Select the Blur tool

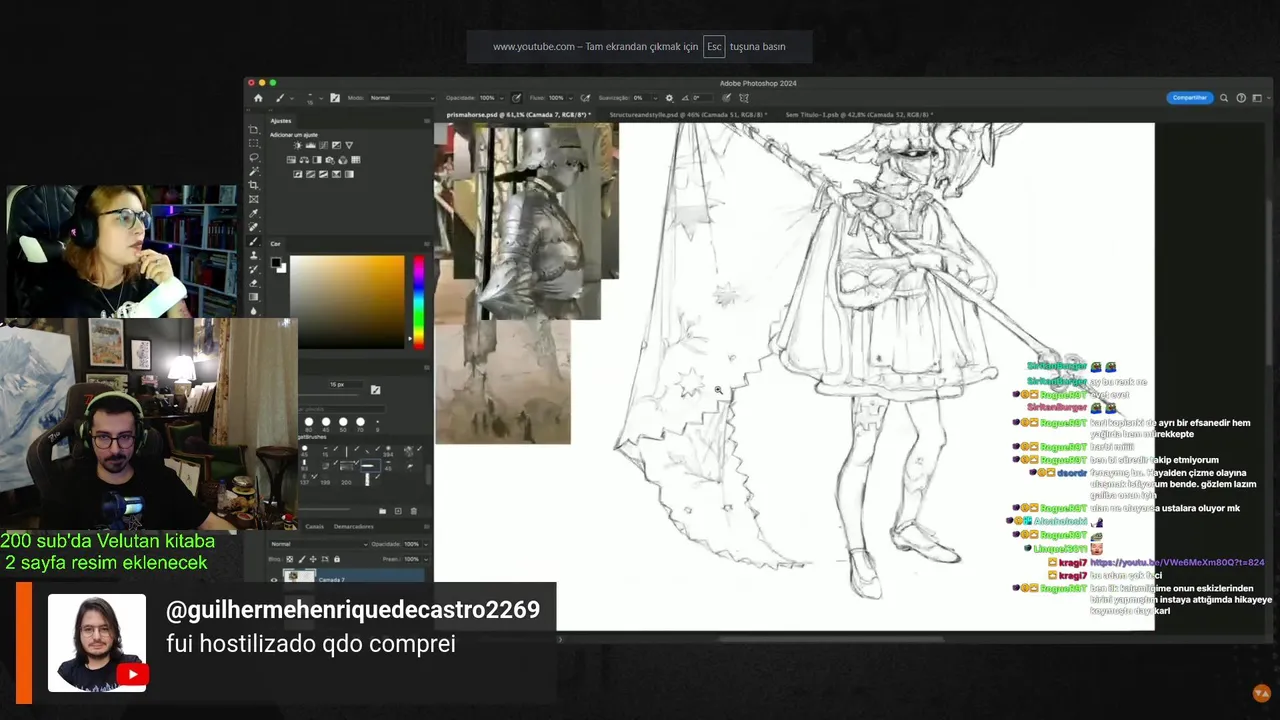point(253,311)
